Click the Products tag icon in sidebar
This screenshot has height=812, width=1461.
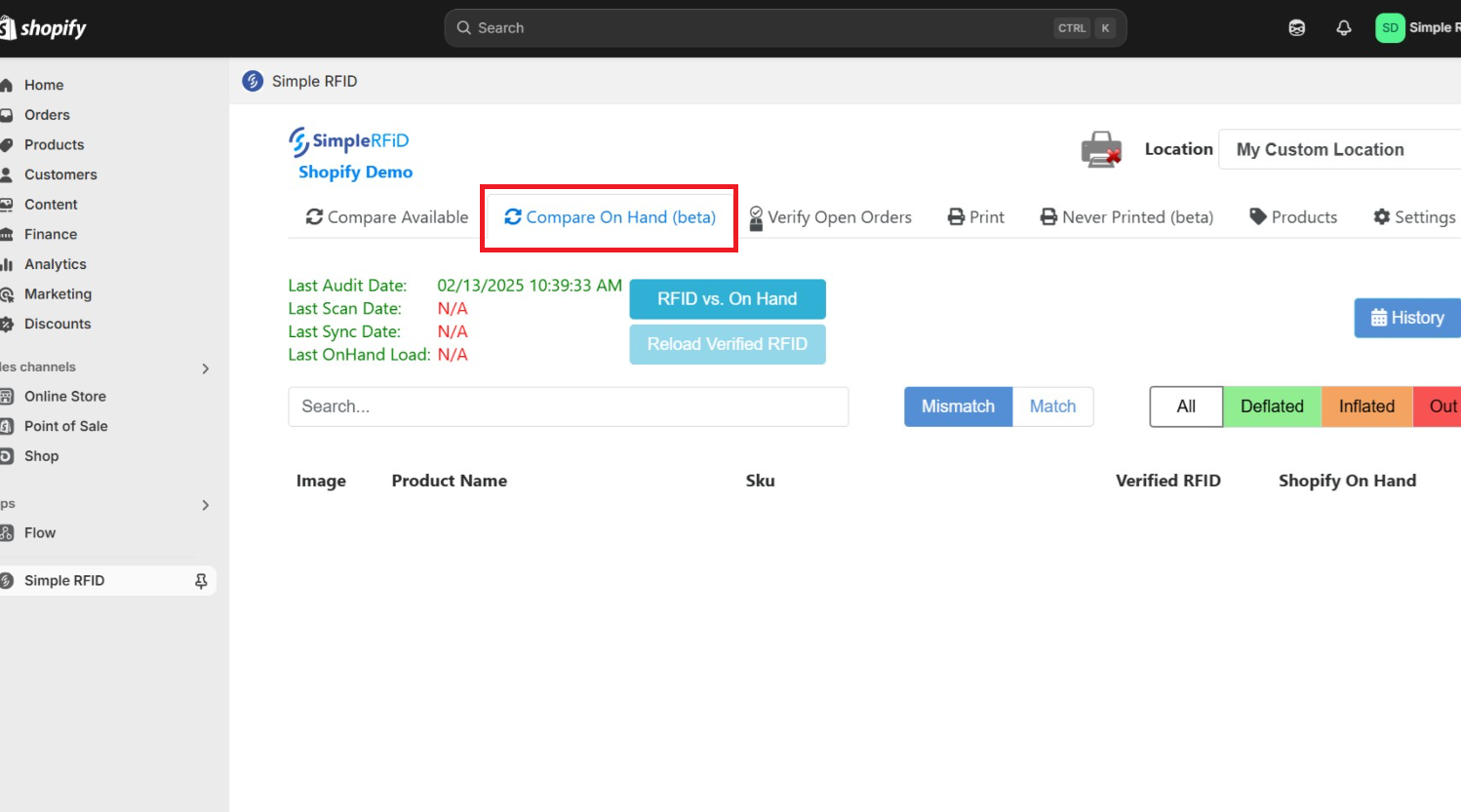pyautogui.click(x=7, y=145)
